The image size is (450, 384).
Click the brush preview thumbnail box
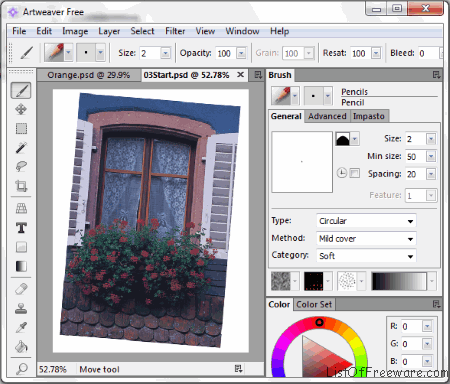click(x=302, y=162)
